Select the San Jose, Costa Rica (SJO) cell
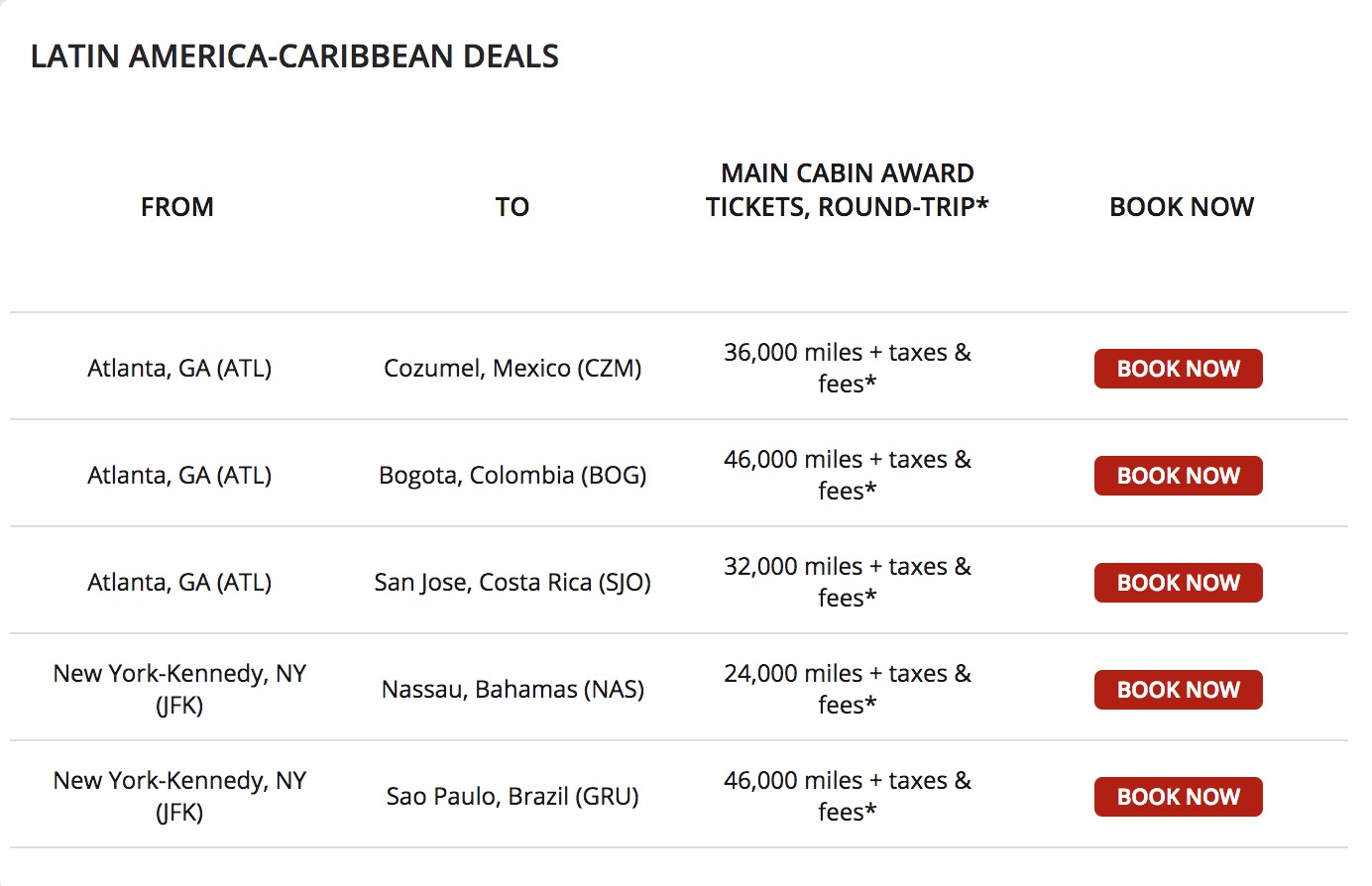This screenshot has width=1372, height=886. pos(513,583)
